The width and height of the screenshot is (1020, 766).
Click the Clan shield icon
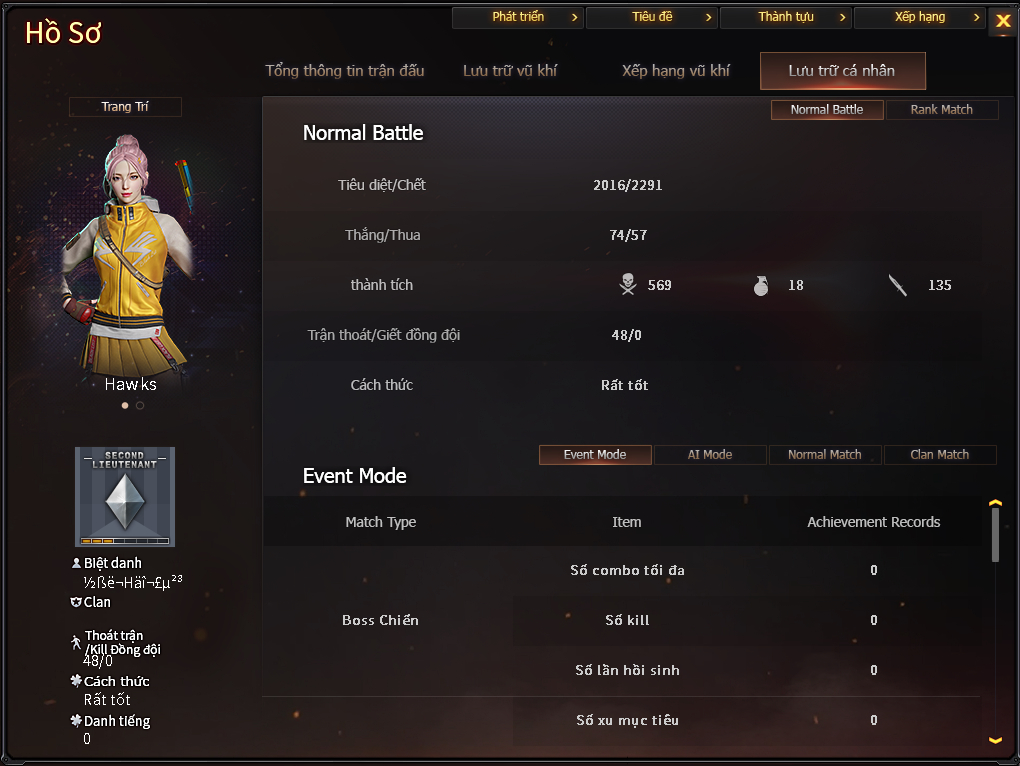tap(76, 602)
